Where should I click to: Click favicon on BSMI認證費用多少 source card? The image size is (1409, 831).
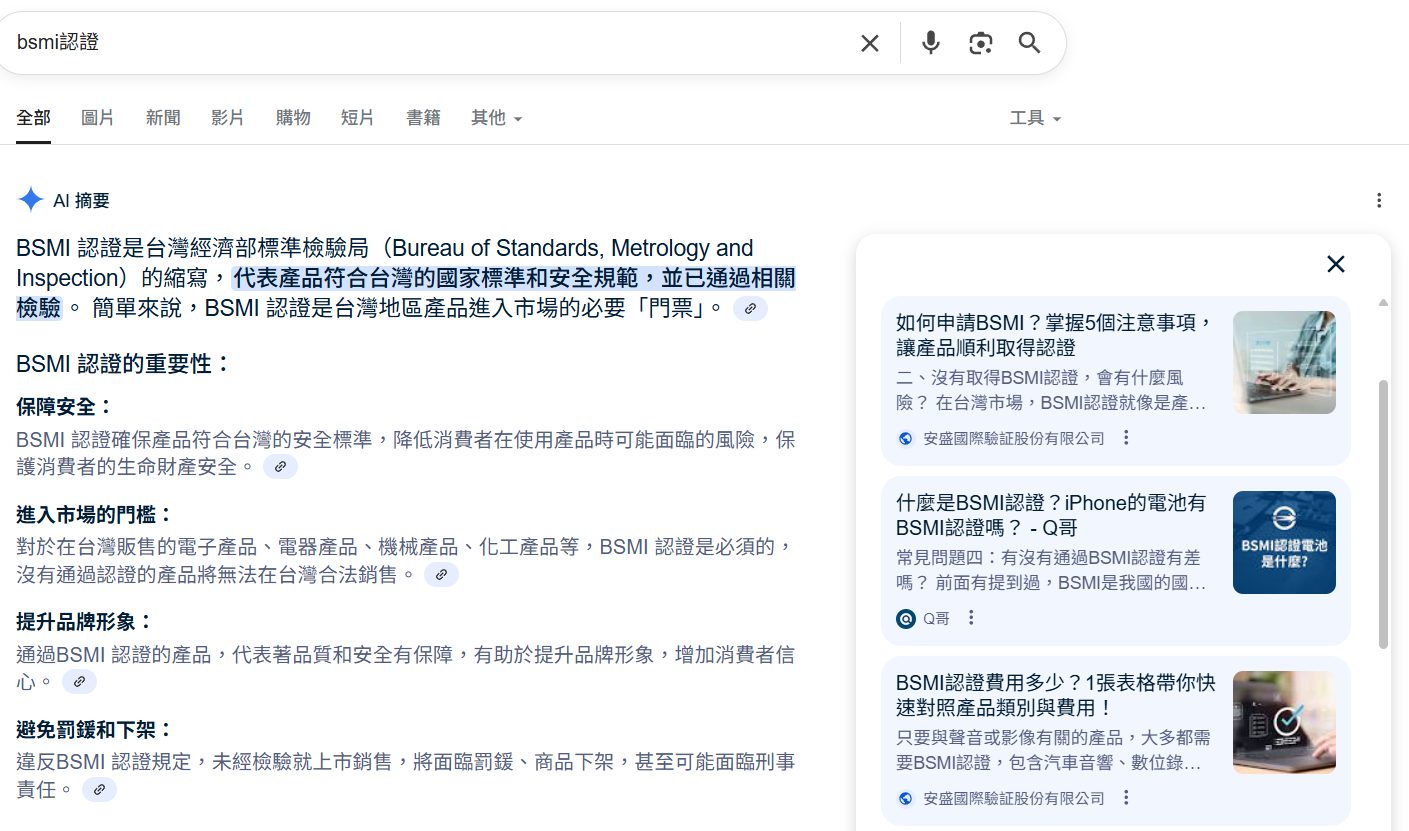(906, 798)
